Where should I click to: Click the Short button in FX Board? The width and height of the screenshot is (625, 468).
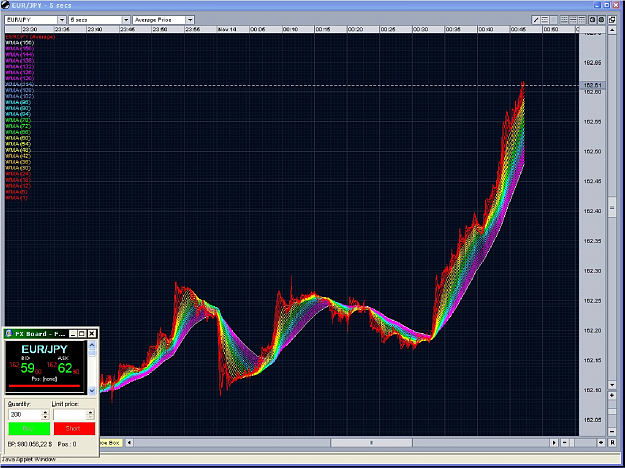click(74, 429)
